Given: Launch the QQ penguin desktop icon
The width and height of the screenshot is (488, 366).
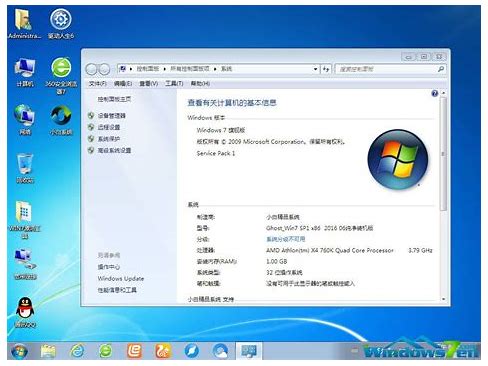Looking at the screenshot, I should 25,312.
